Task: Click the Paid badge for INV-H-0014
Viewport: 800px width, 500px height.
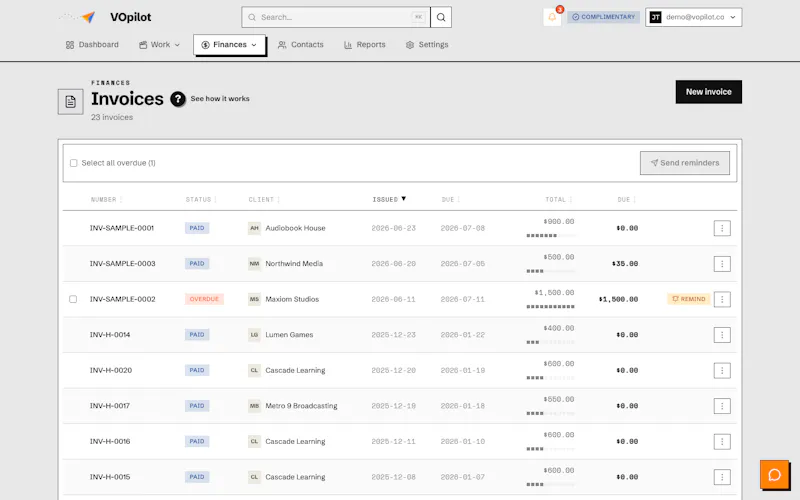Action: [197, 335]
